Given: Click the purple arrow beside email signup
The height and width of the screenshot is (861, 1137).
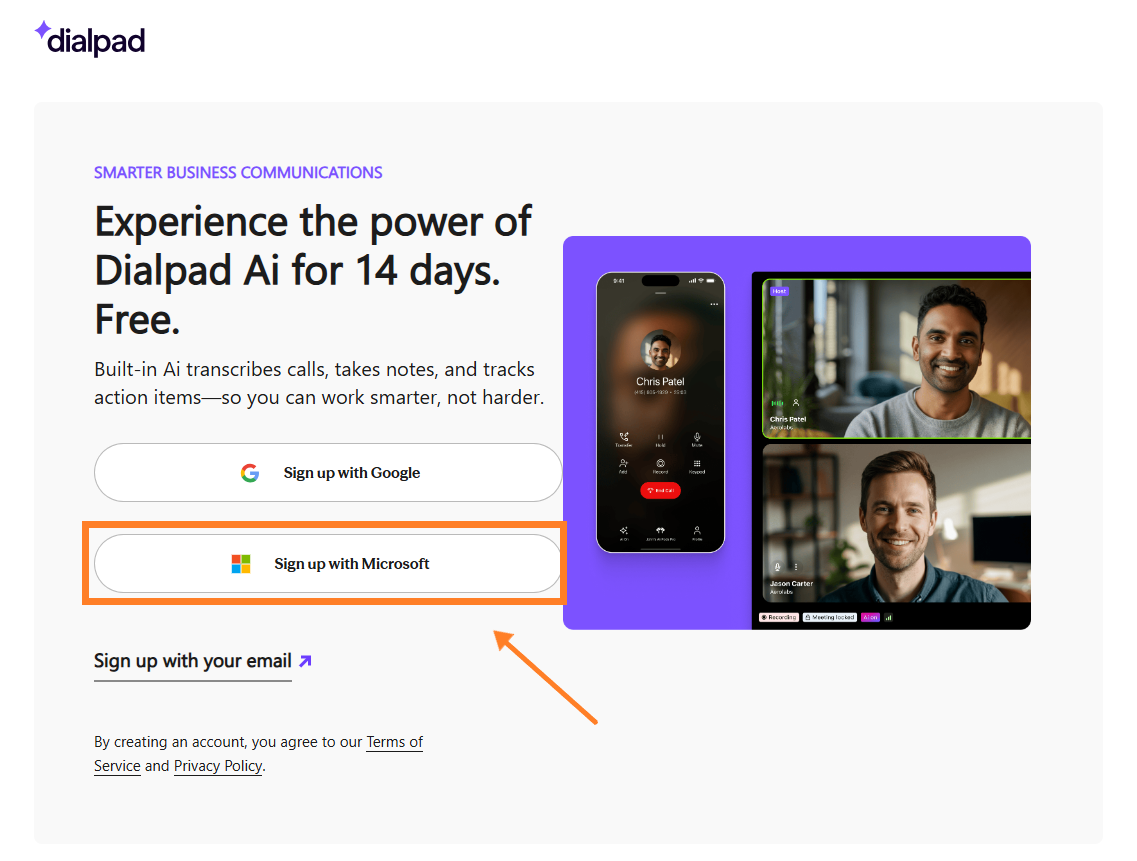Looking at the screenshot, I should pyautogui.click(x=305, y=661).
